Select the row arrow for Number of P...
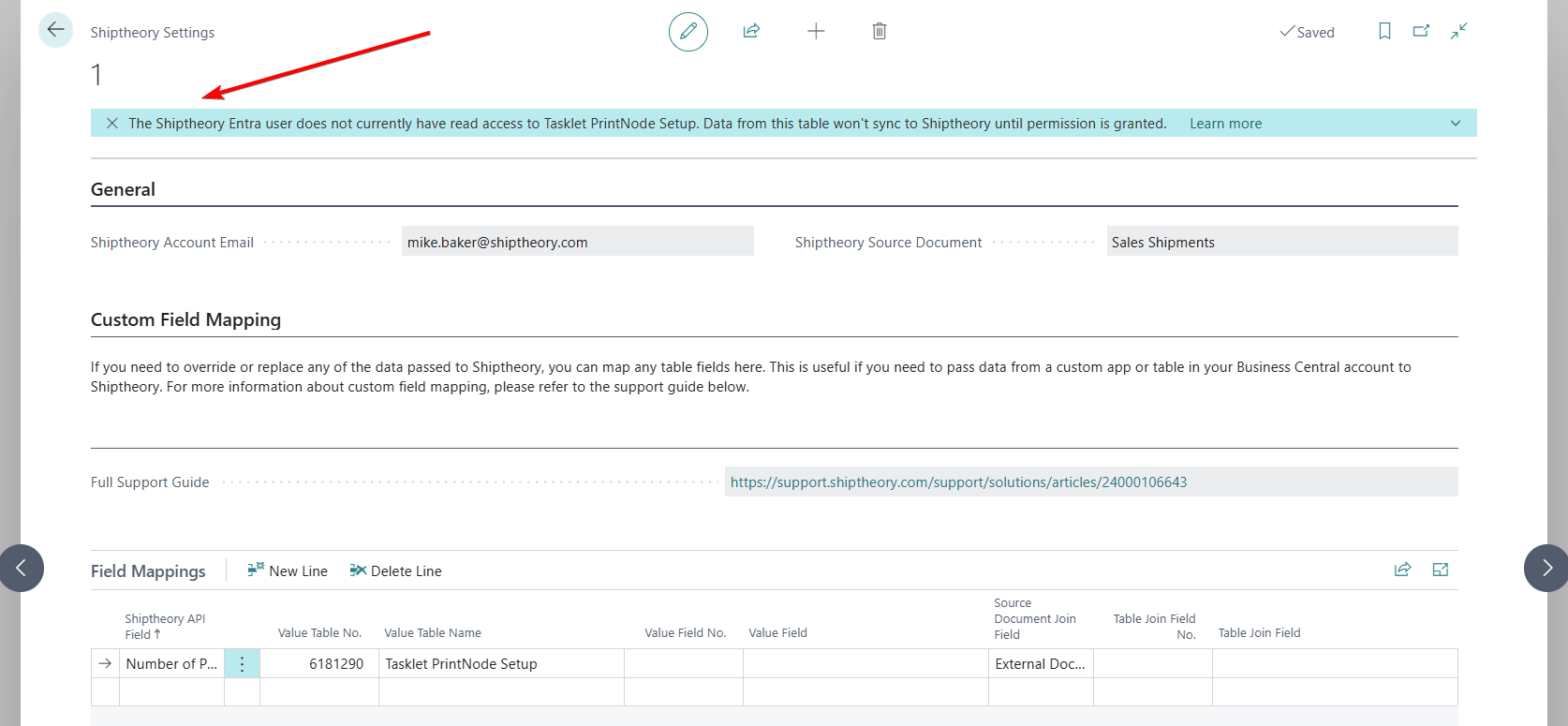Screen dimensions: 1568x726 click(x=105, y=663)
